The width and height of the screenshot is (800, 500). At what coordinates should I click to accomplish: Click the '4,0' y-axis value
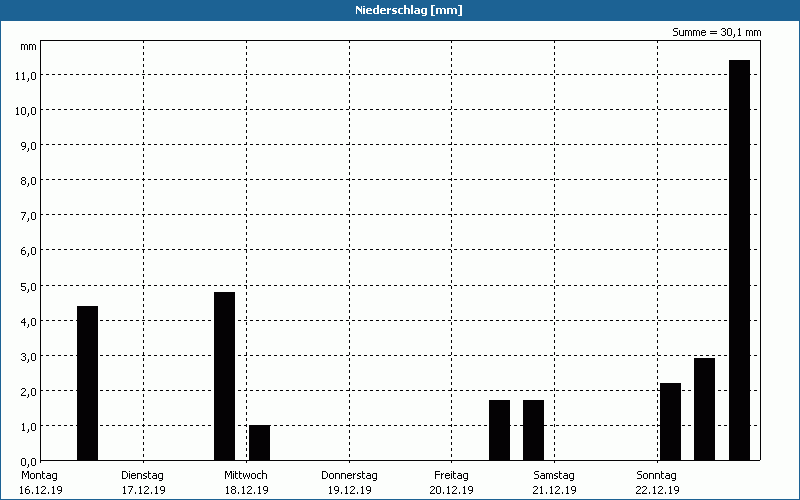click(28, 321)
